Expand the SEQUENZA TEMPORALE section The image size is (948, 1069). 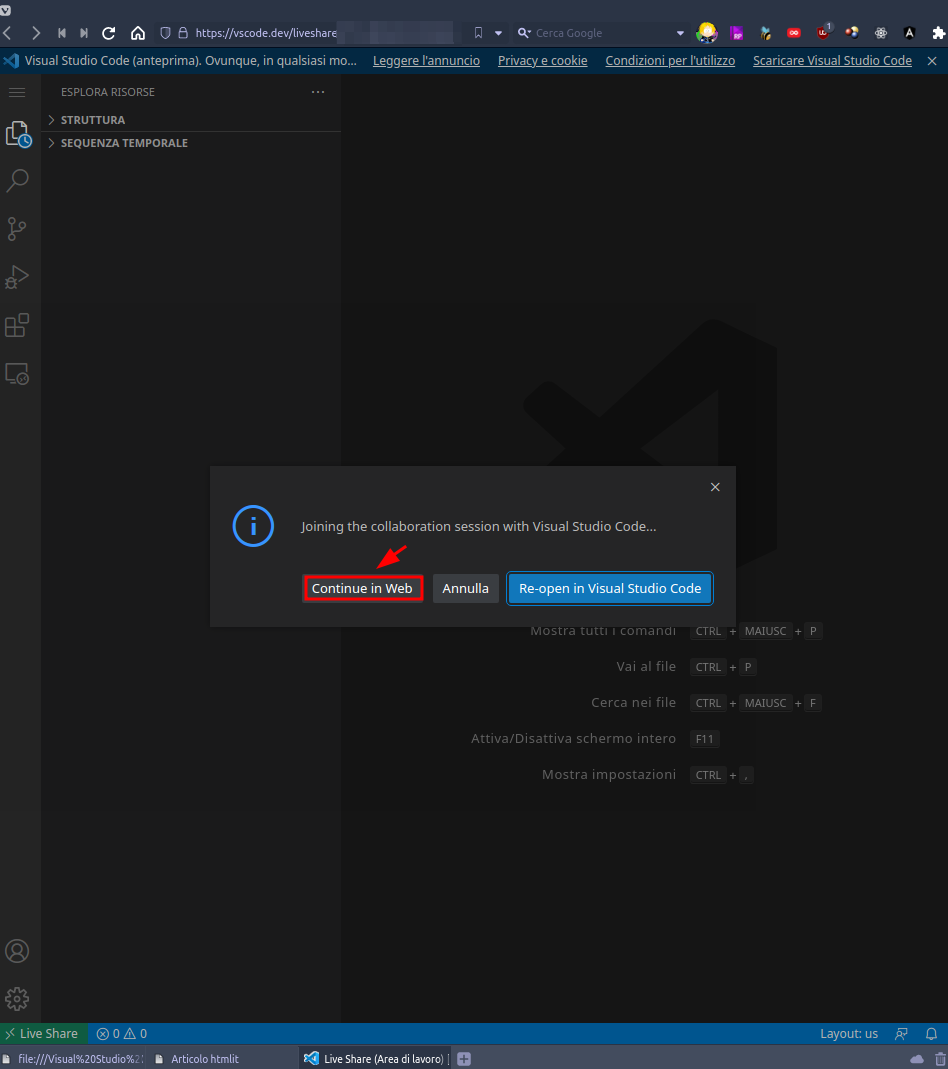coord(124,143)
